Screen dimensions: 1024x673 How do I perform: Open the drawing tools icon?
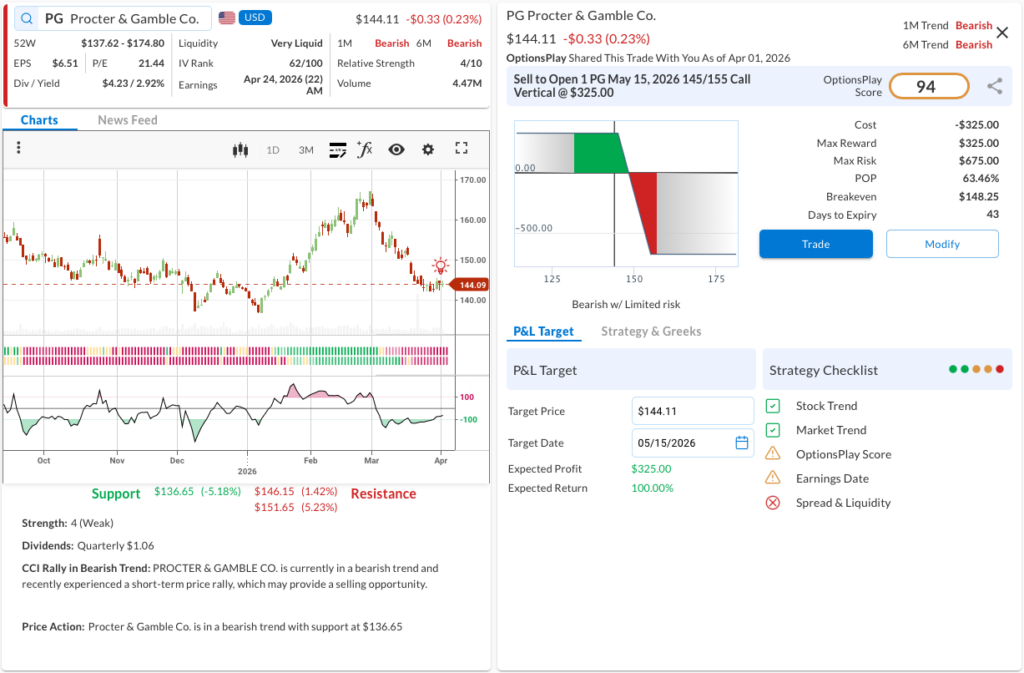[x=337, y=150]
